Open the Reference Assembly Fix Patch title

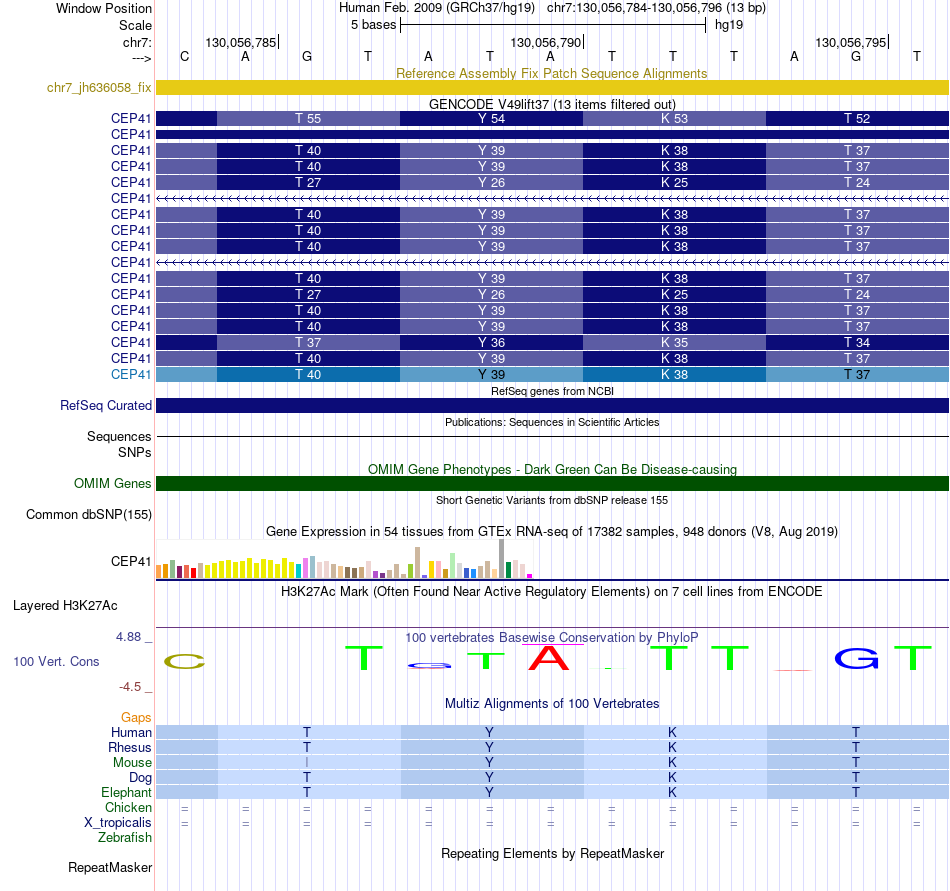[x=551, y=73]
